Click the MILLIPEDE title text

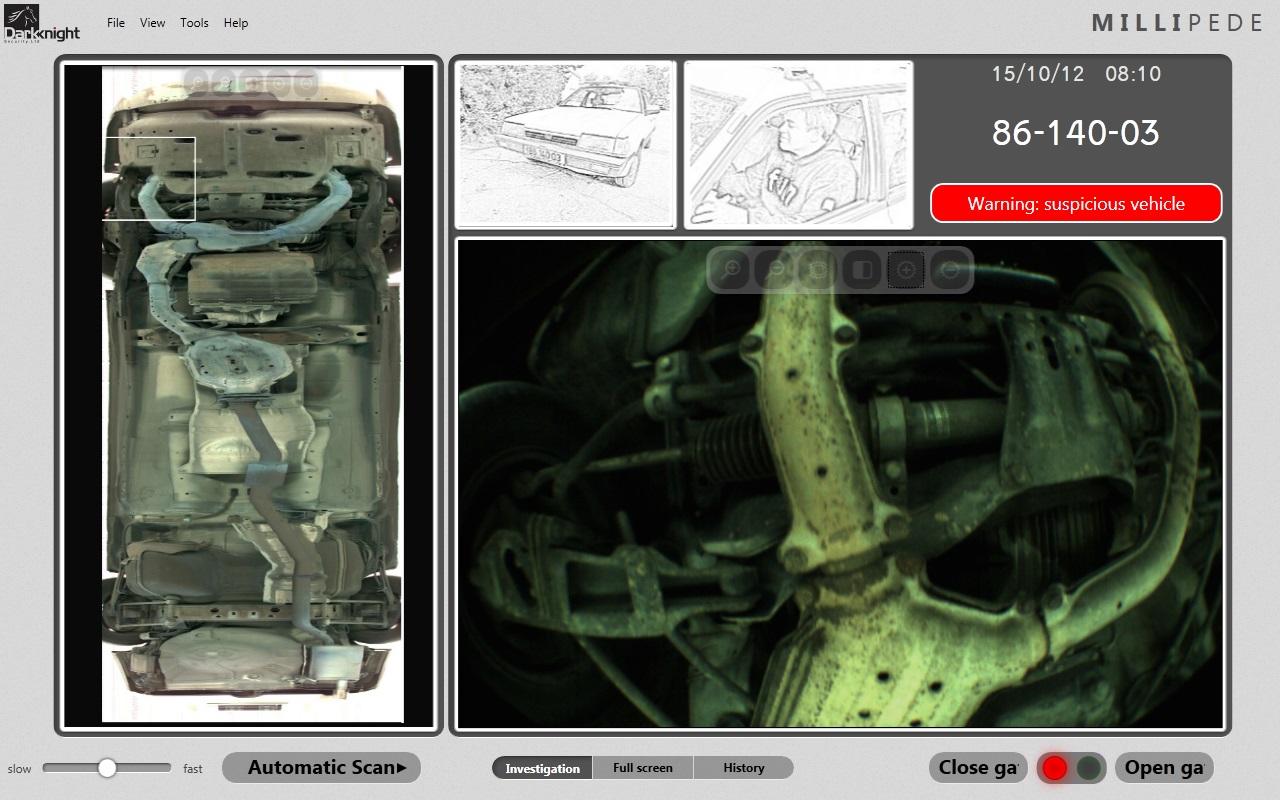pos(1177,23)
